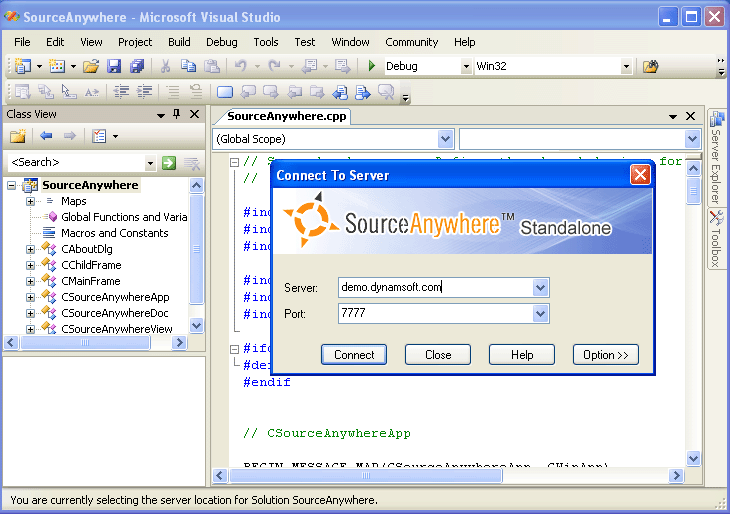Select CSourceAnywhereApp class item

click(x=115, y=297)
